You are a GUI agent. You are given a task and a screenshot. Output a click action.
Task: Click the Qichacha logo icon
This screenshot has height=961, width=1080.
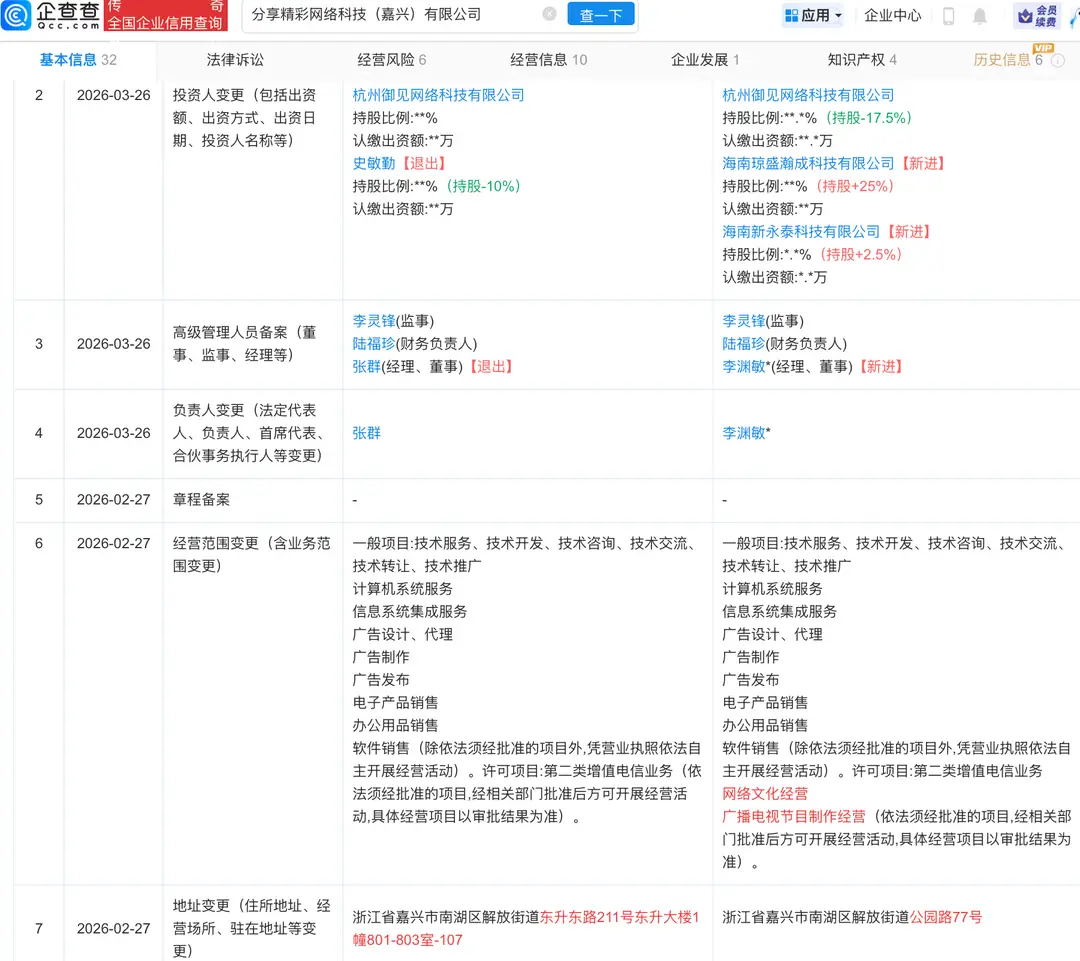coord(16,15)
